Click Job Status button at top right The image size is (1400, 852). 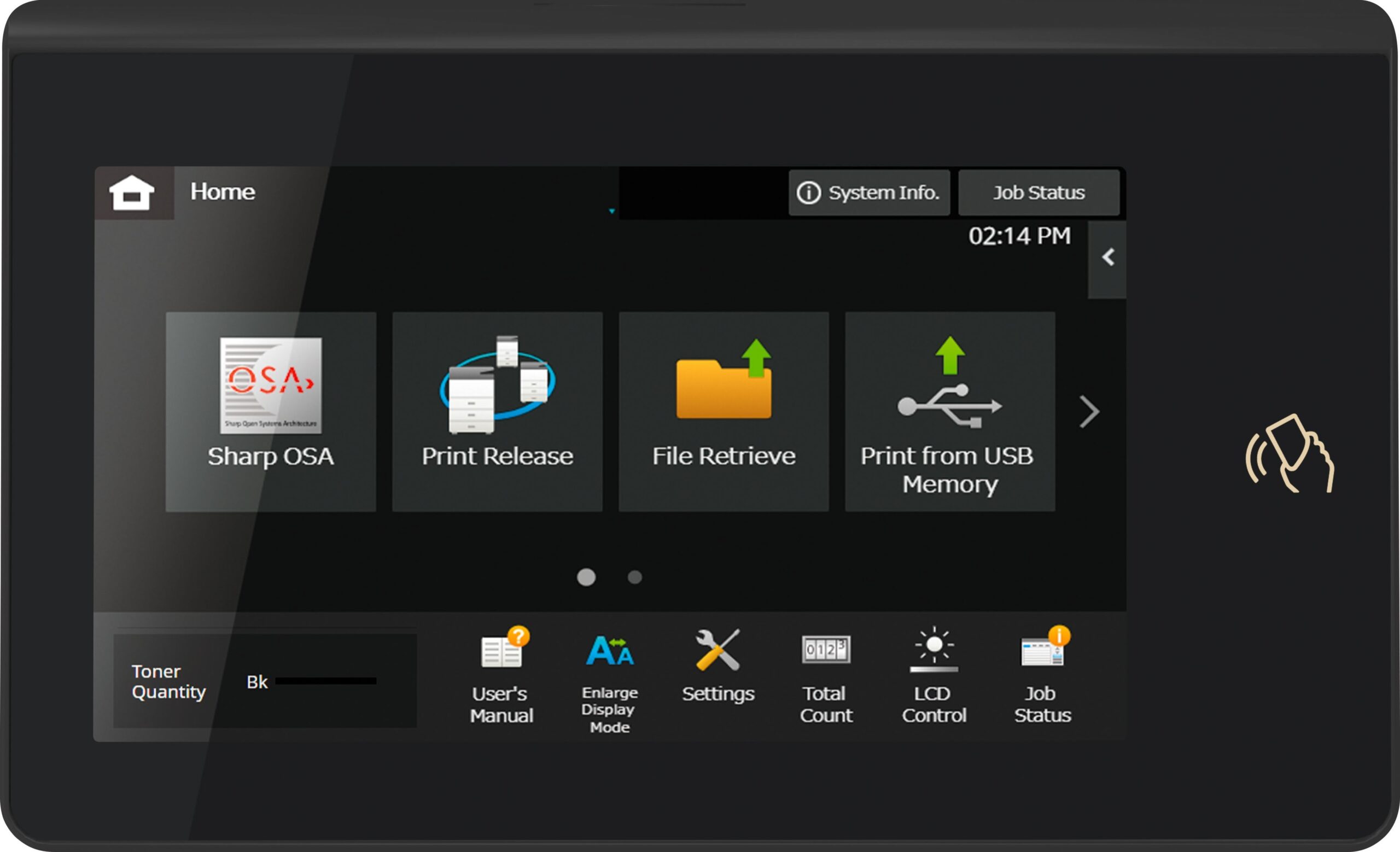pos(1039,192)
